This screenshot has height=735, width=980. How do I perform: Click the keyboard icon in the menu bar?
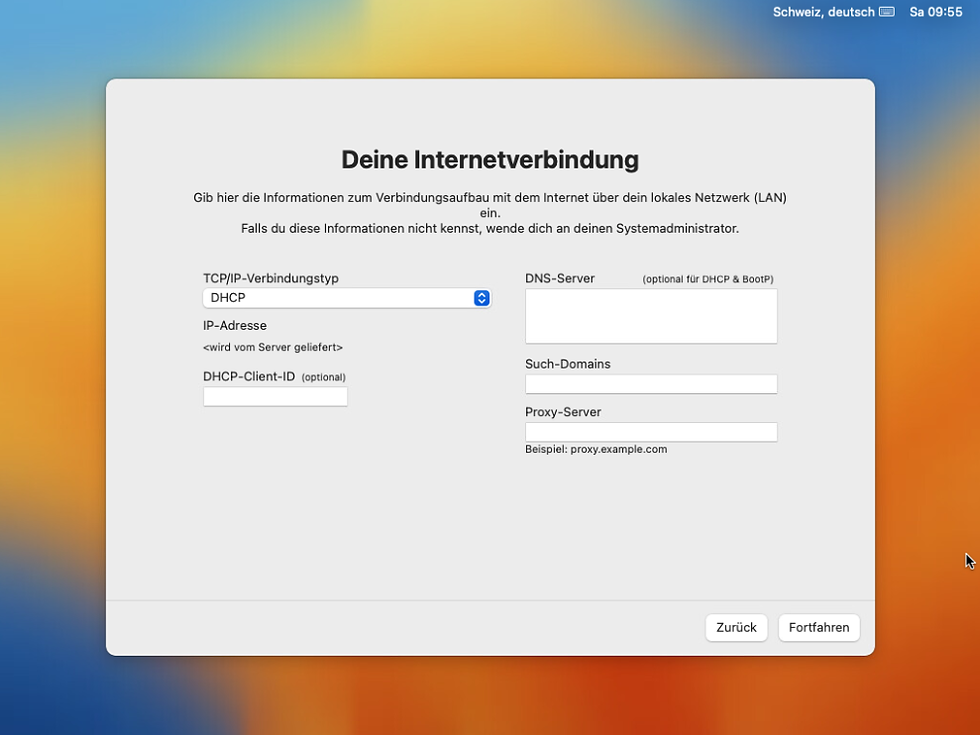pos(887,12)
